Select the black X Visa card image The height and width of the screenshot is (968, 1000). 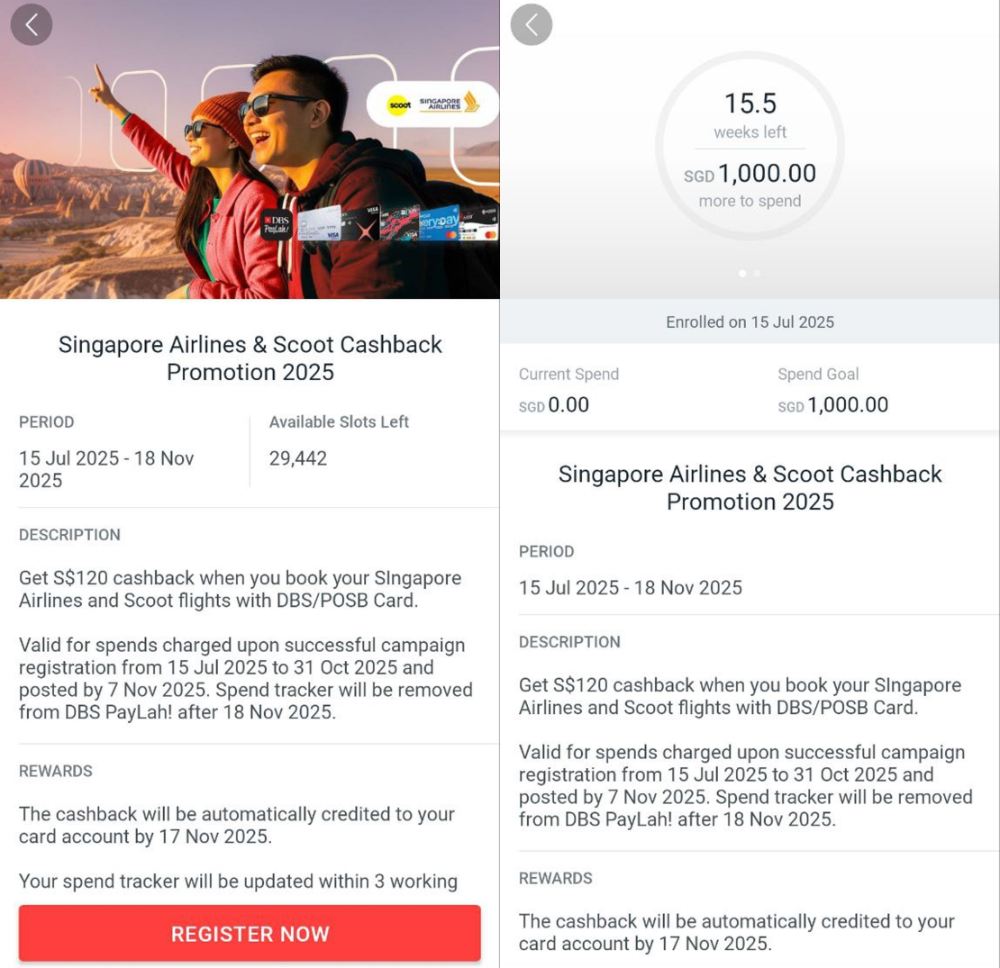tap(360, 223)
